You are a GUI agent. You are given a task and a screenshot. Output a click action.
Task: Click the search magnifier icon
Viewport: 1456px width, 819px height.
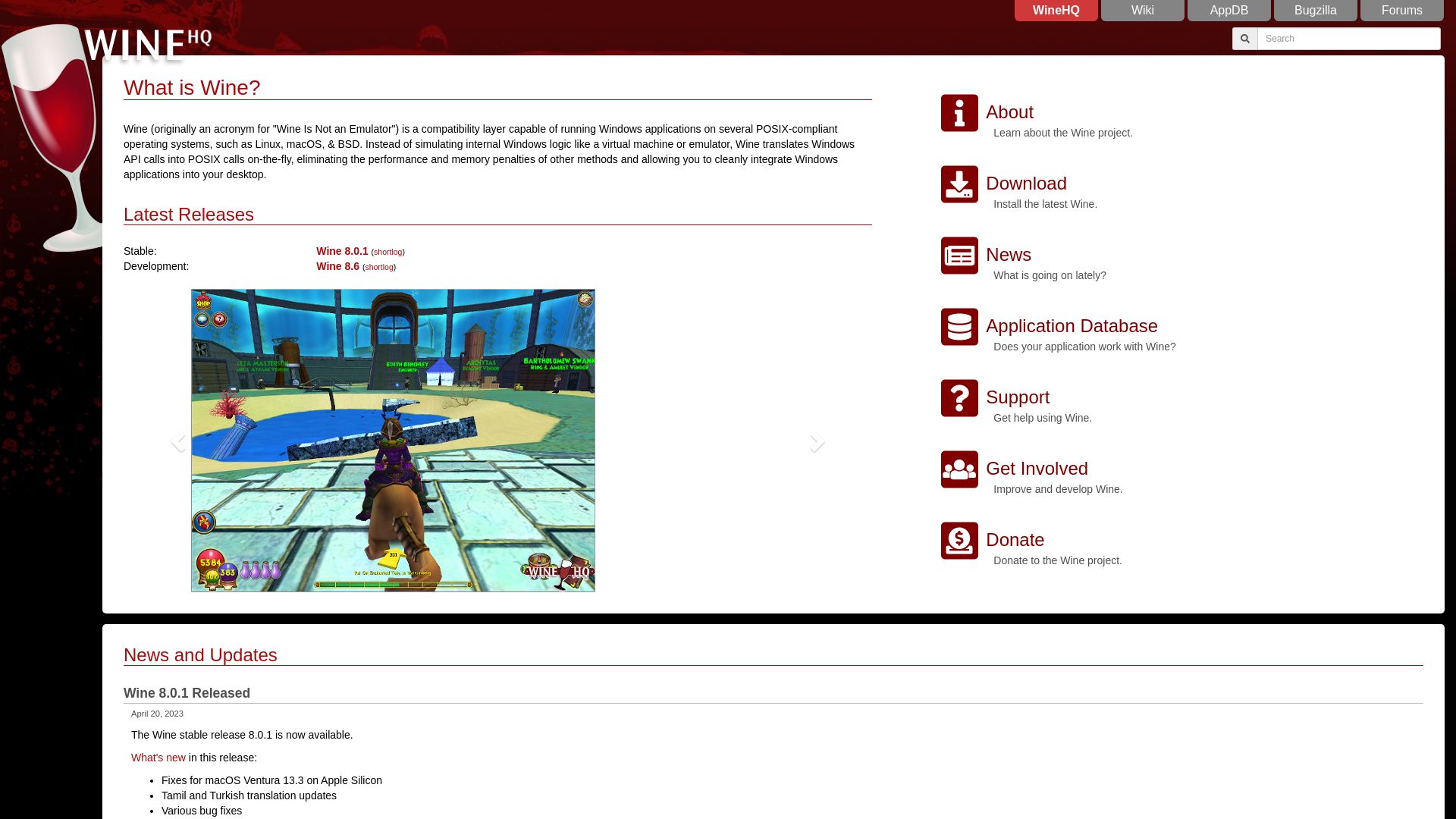pyautogui.click(x=1244, y=38)
